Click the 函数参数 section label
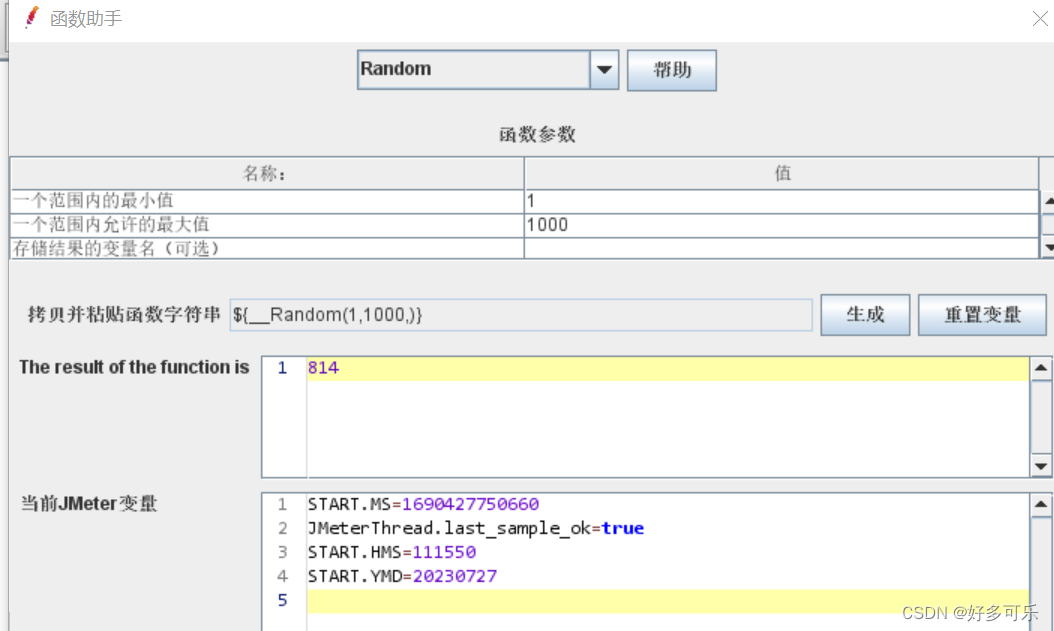This screenshot has height=631, width=1054. coord(537,134)
